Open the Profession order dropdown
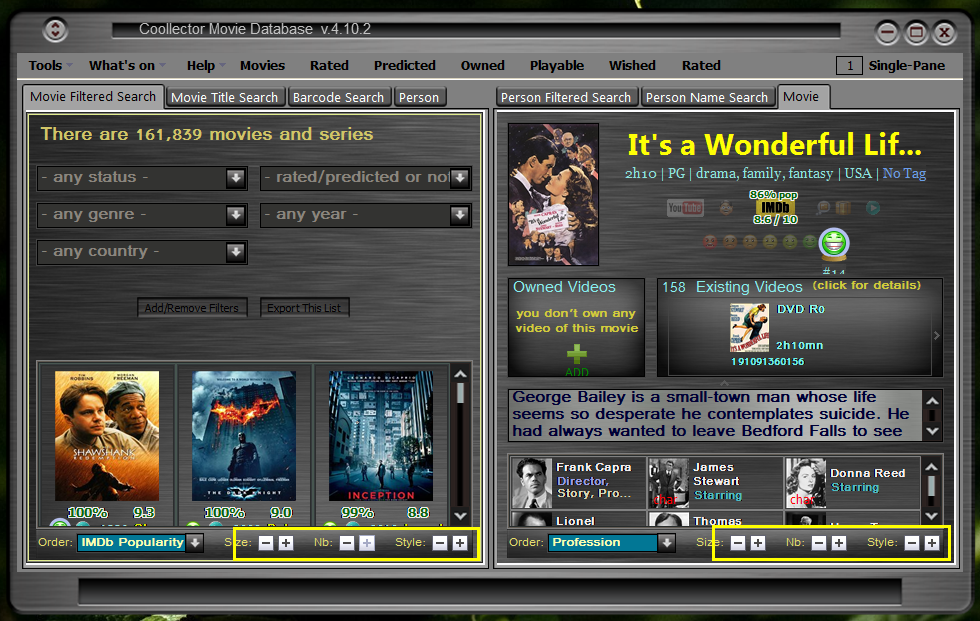980x621 pixels. (612, 542)
